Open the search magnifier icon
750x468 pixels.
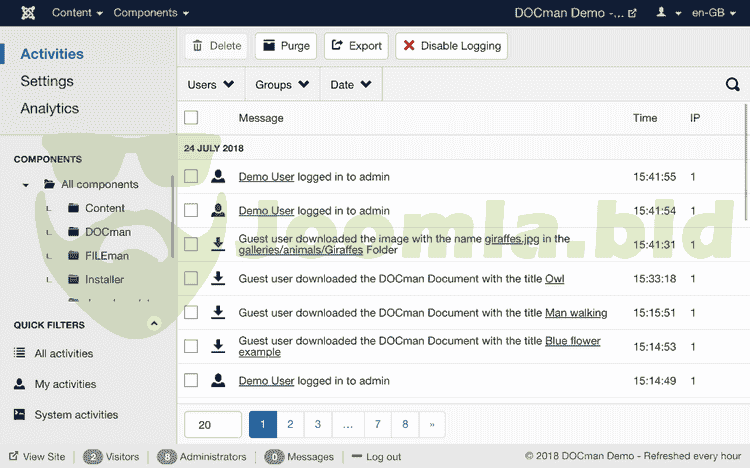(x=732, y=85)
